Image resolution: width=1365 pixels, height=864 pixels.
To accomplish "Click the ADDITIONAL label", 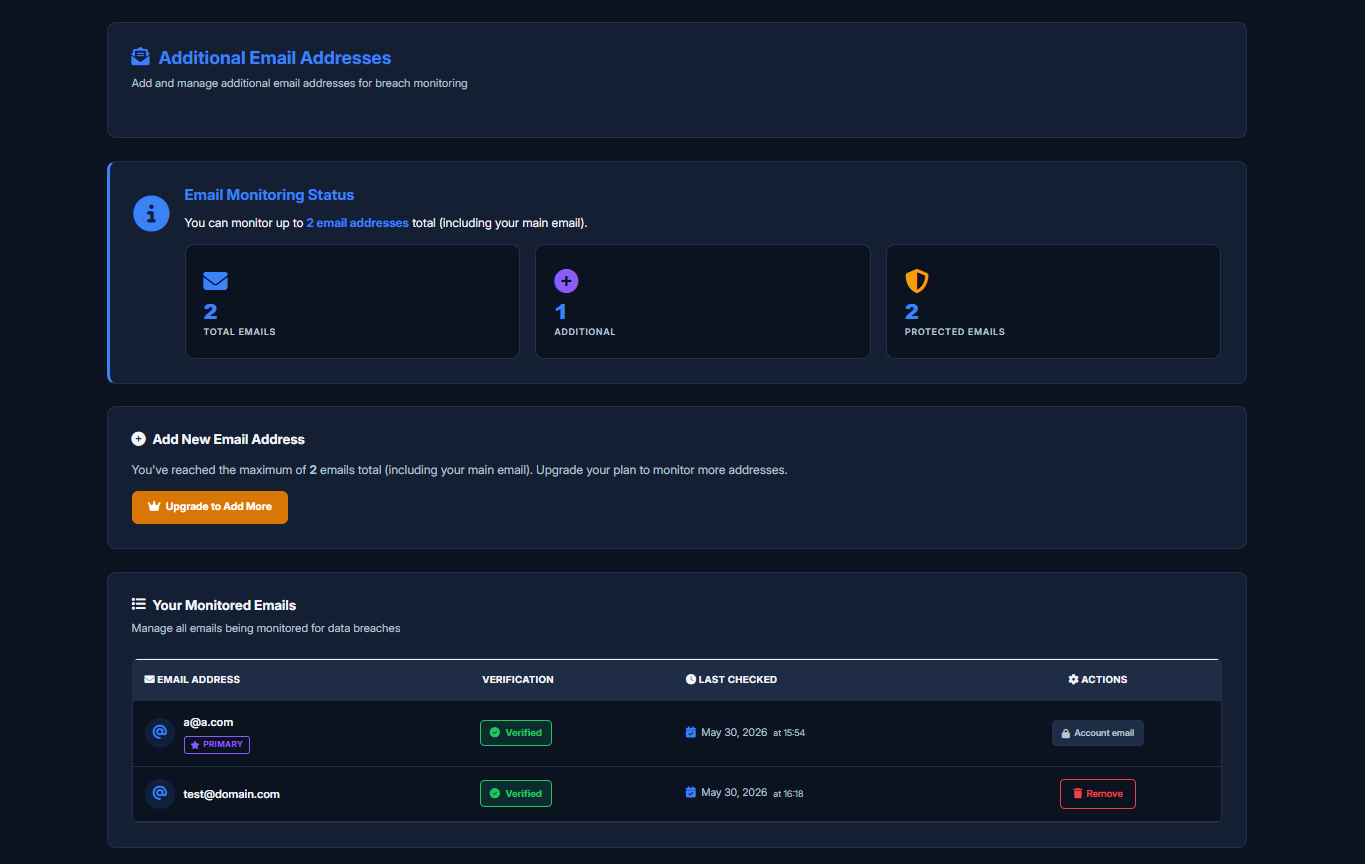I will click(585, 332).
